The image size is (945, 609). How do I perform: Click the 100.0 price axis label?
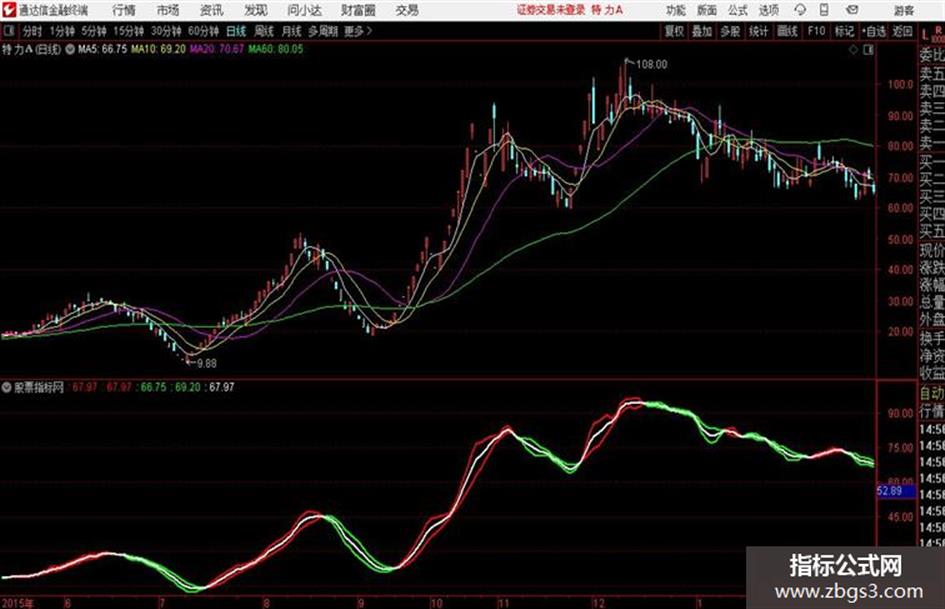(x=900, y=85)
